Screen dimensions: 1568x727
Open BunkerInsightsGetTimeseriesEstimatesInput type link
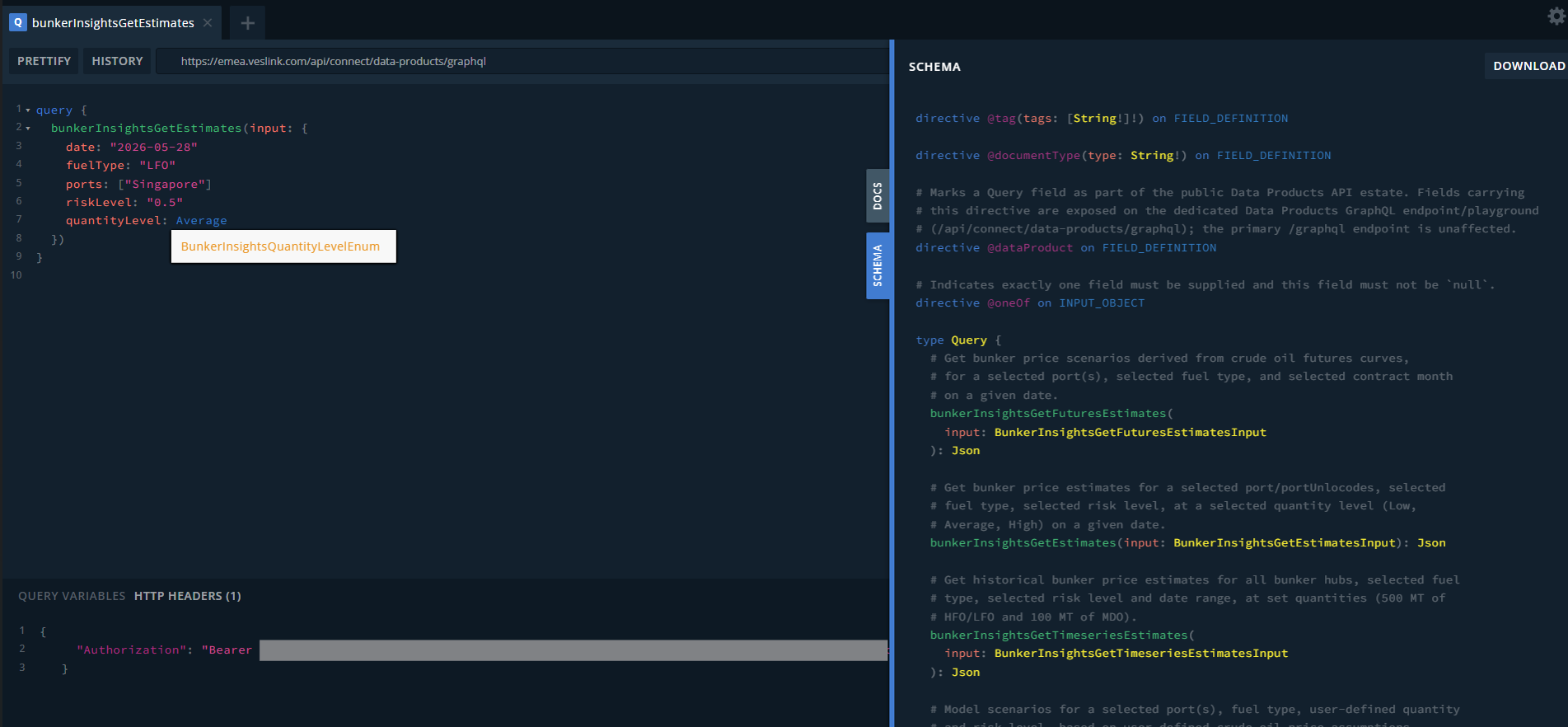pyautogui.click(x=1141, y=653)
